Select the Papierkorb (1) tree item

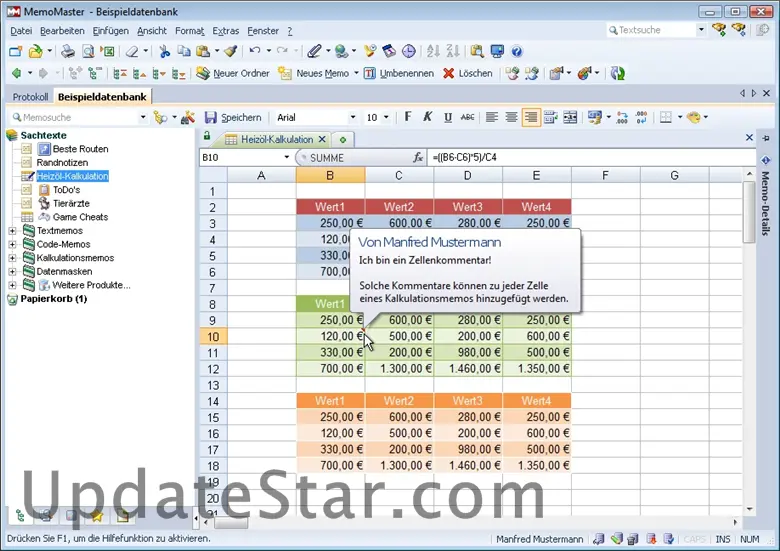pos(53,299)
